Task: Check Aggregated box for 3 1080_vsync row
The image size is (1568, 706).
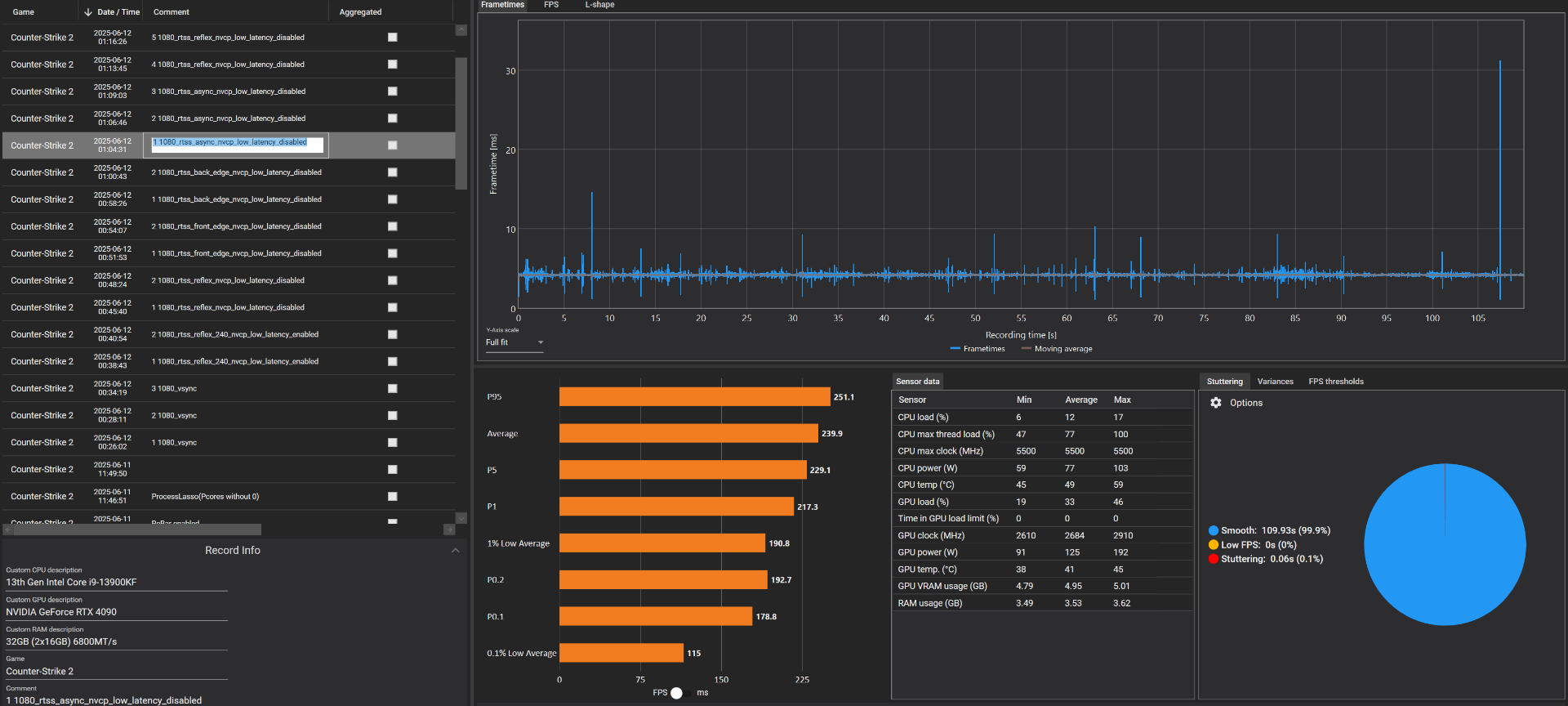Action: click(x=393, y=389)
